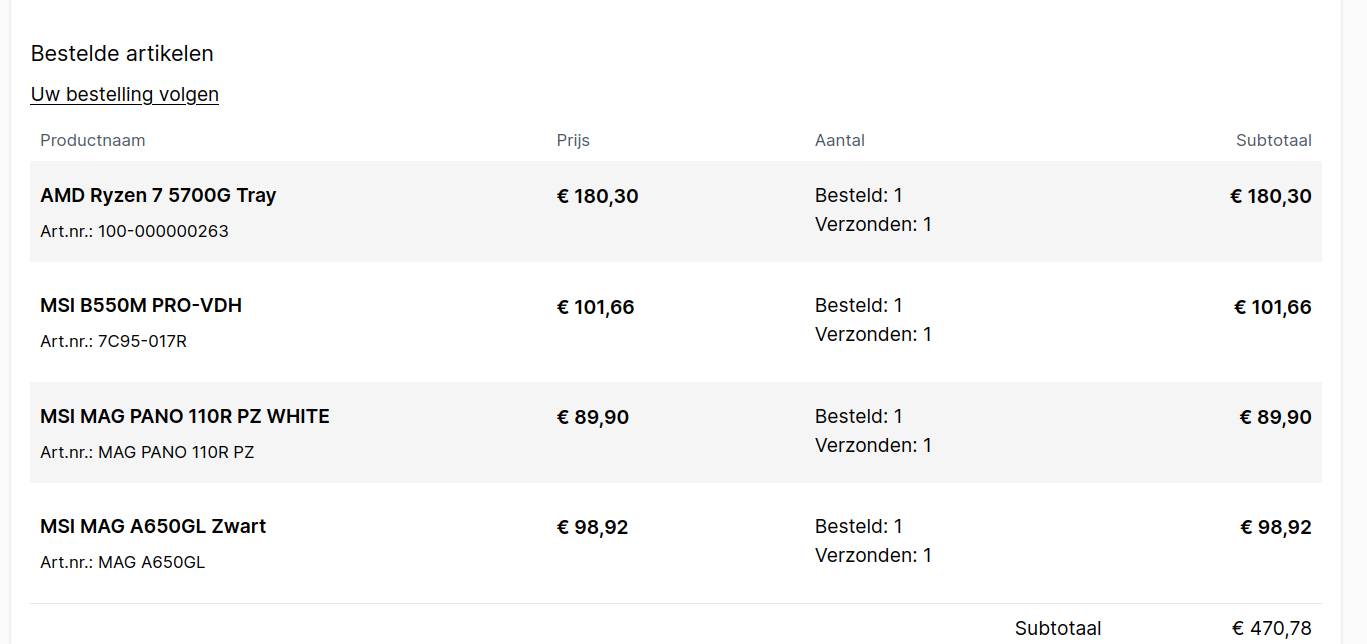Select the MSI B550M PRO-VDH product name
Viewport: 1367px width, 644px height.
pos(141,305)
